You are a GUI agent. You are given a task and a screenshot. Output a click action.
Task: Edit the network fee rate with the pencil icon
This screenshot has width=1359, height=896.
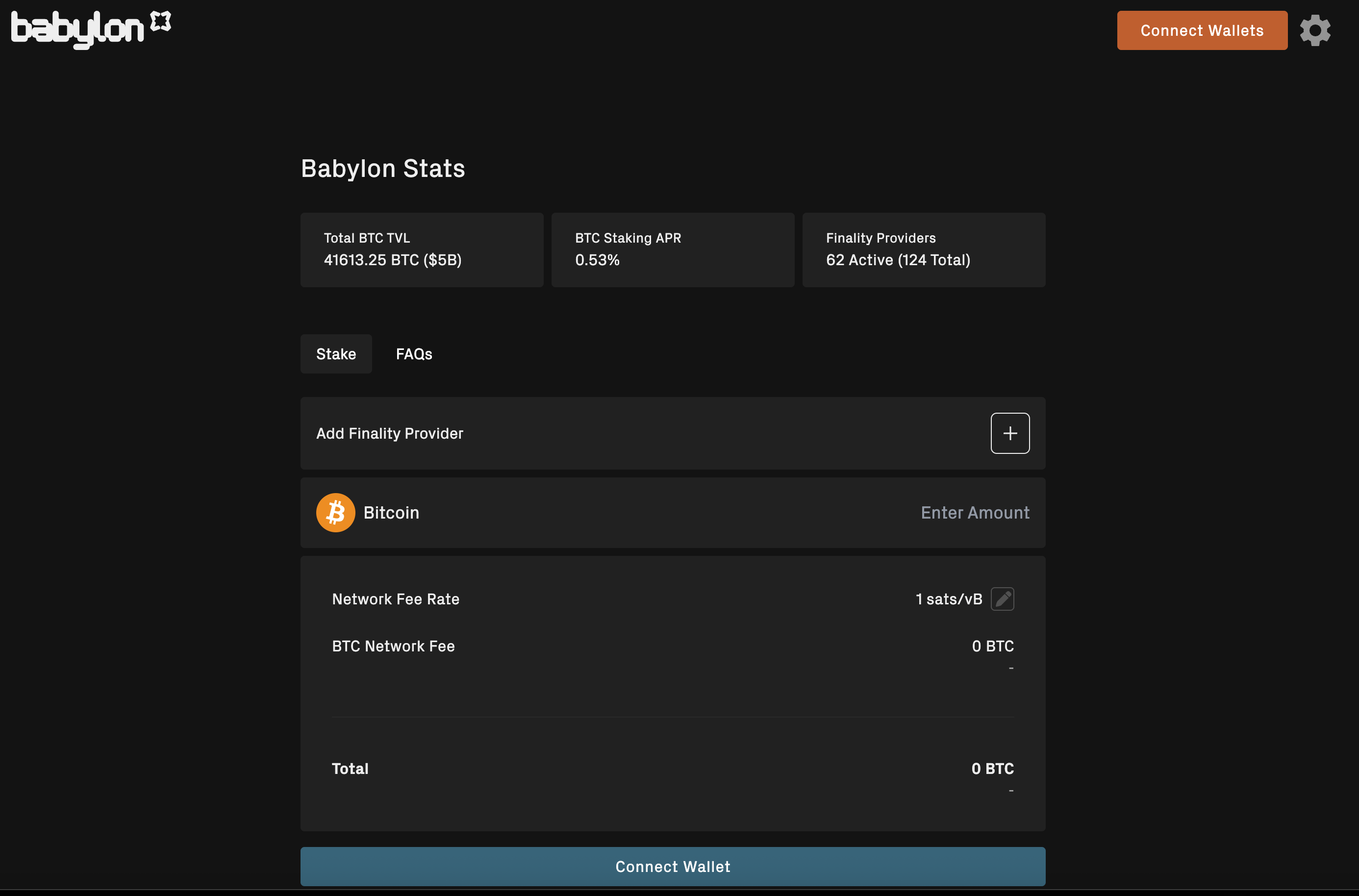click(1002, 598)
